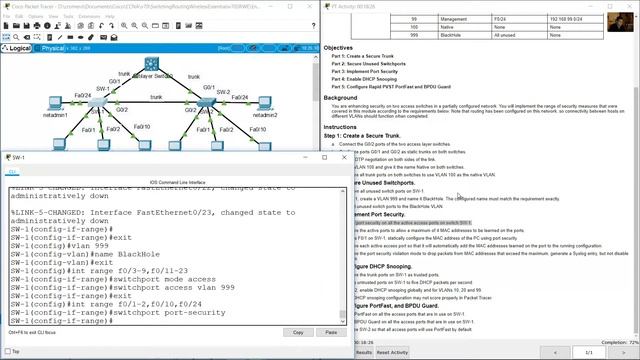Select the netadmin2 PC
The image size is (640, 360).
point(265,102)
